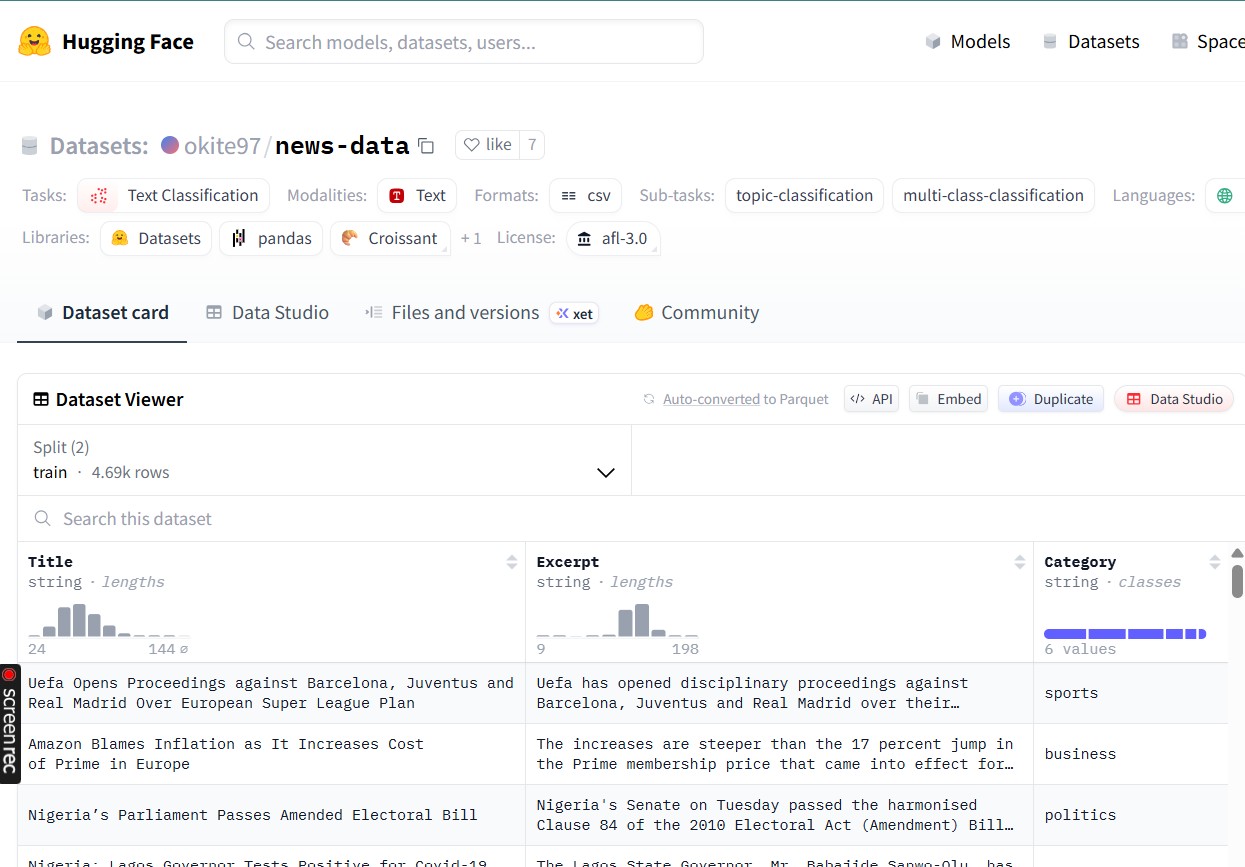Open the Languages globe icon tag
The height and width of the screenshot is (867, 1245).
click(1224, 196)
